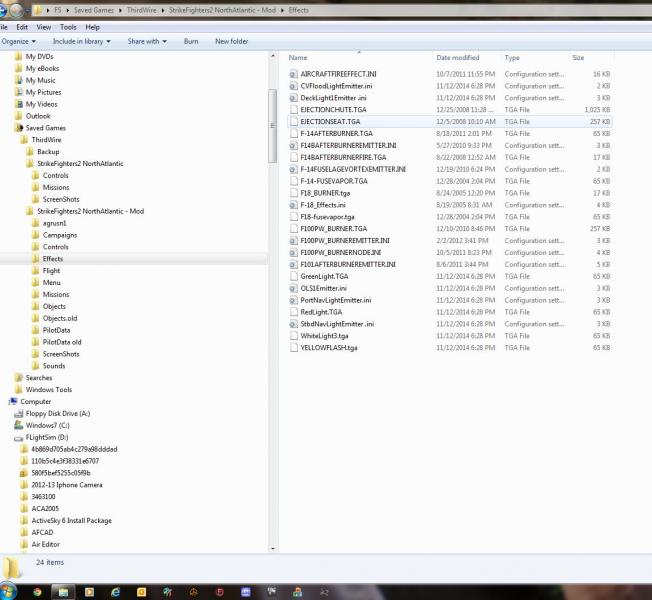Click the Windows Start orb
652x600 pixels.
click(x=9, y=592)
